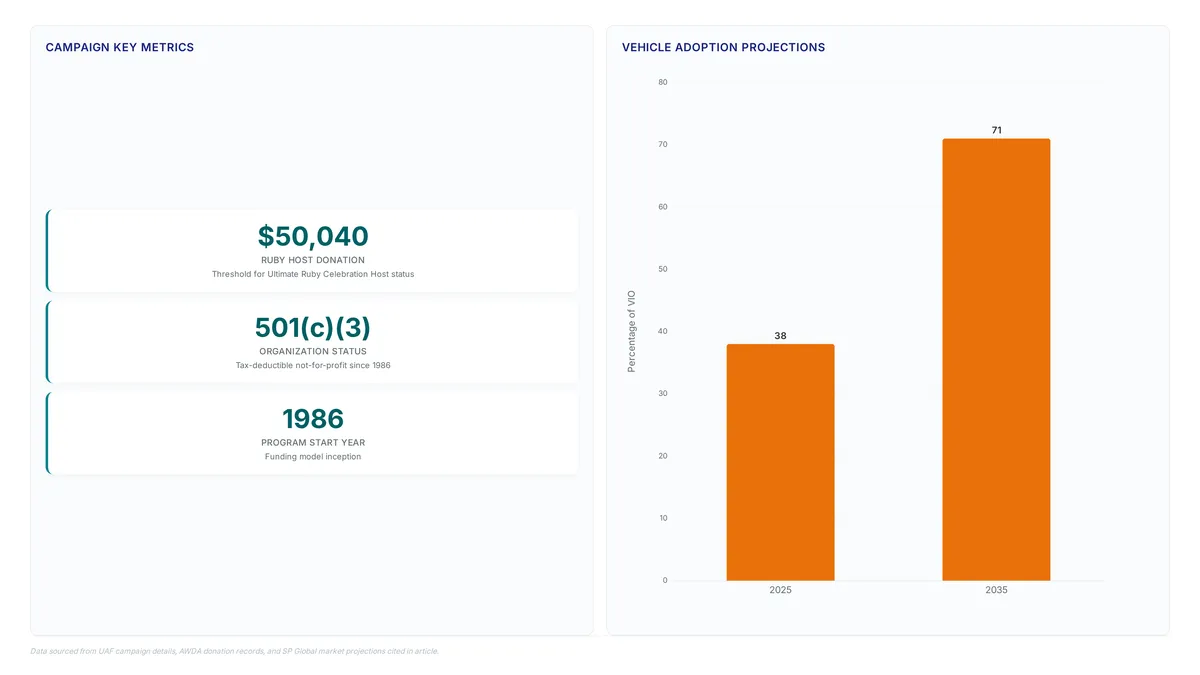This screenshot has height=675, width=1200.
Task: Click the Tax-deductible not-for-profit description
Action: (x=313, y=365)
